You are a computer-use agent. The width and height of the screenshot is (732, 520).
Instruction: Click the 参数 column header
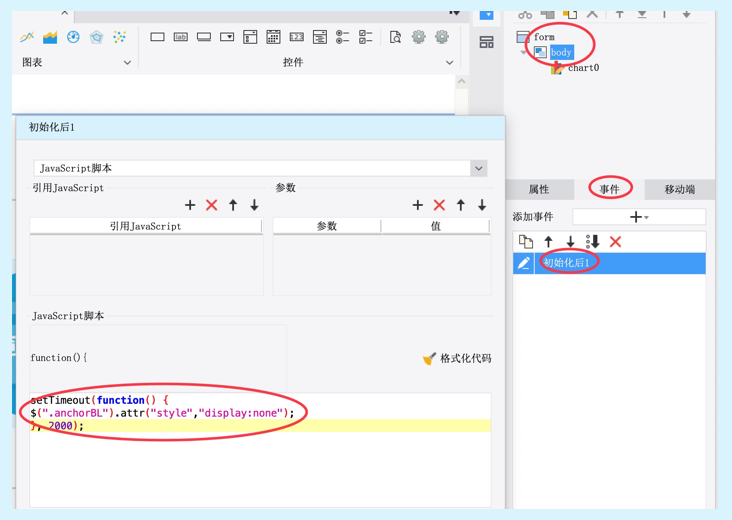click(x=327, y=226)
